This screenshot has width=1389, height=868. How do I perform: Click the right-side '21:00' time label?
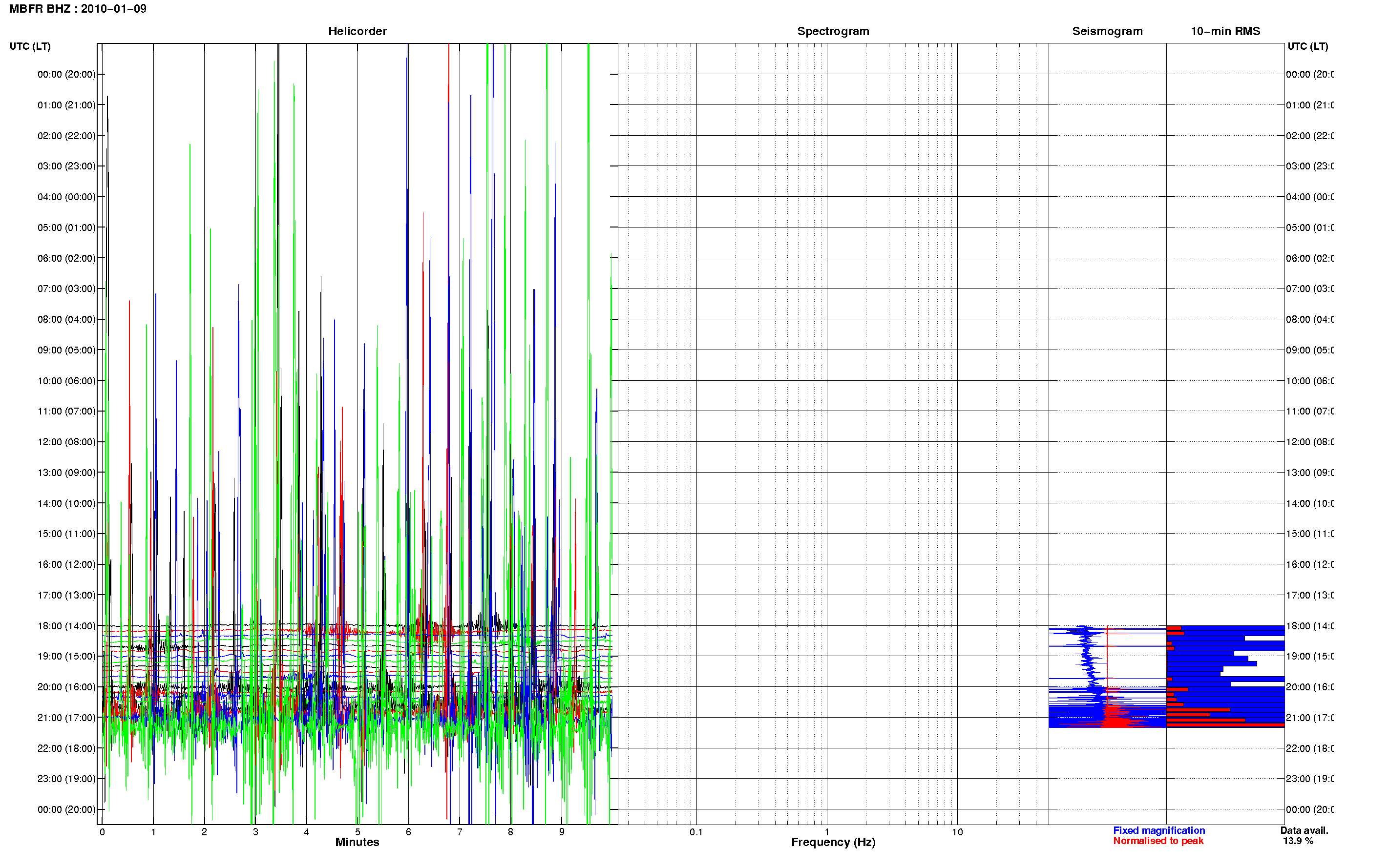[x=1310, y=718]
